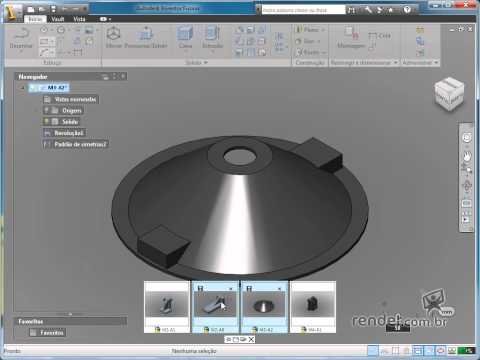Image resolution: width=480 pixels, height=360 pixels.
Task: Select the Eixo axis construction tool
Action: 307,41
